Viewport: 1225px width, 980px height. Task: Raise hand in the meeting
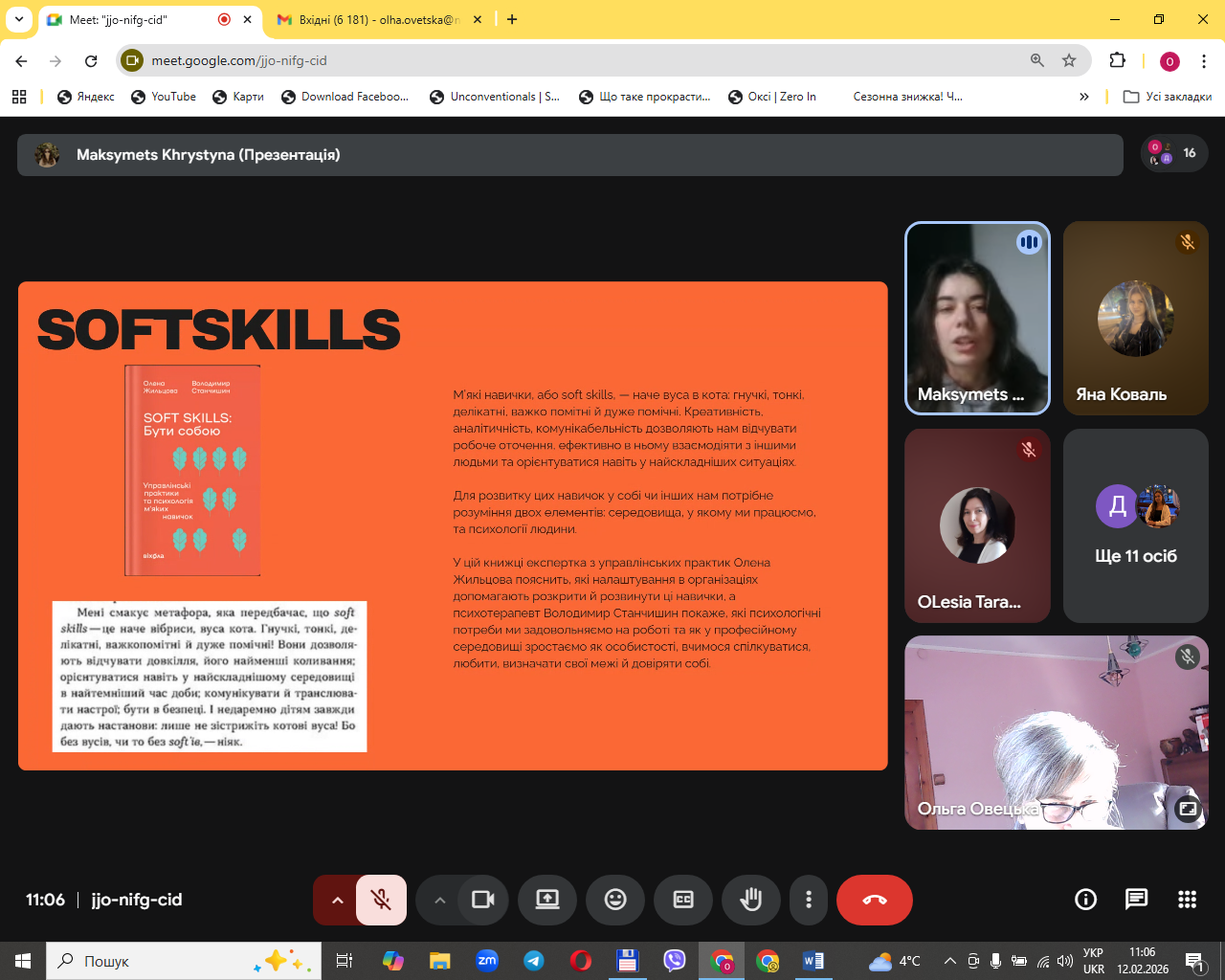click(x=751, y=900)
